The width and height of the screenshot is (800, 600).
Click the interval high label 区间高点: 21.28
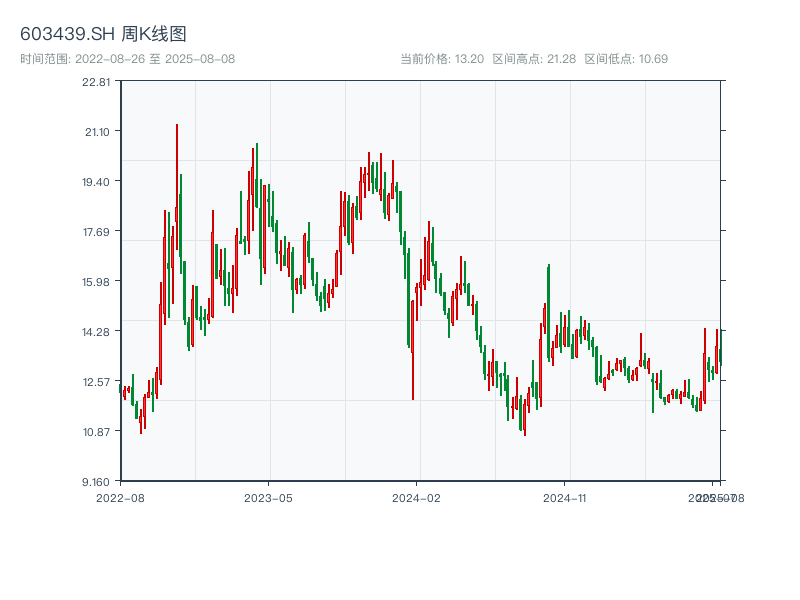tap(534, 59)
